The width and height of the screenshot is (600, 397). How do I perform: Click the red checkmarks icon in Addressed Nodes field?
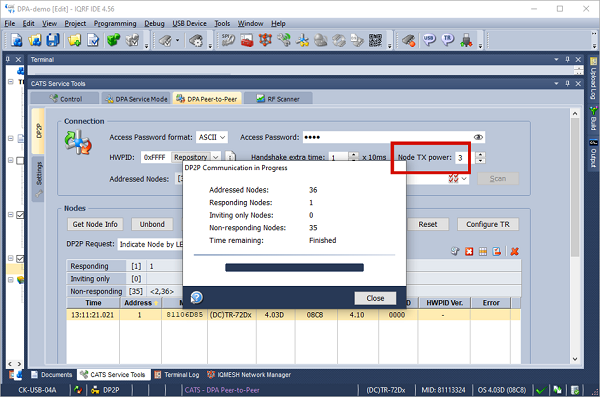click(453, 178)
